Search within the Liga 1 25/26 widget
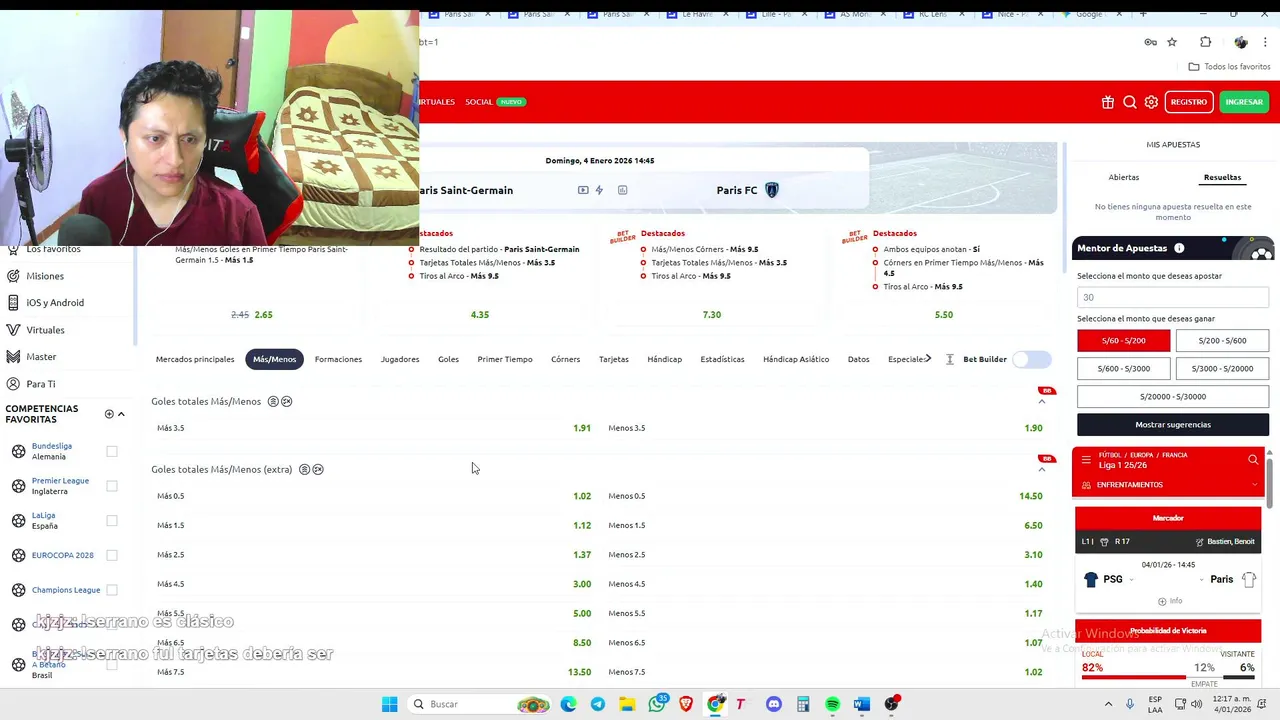The width and height of the screenshot is (1280, 720). tap(1253, 460)
